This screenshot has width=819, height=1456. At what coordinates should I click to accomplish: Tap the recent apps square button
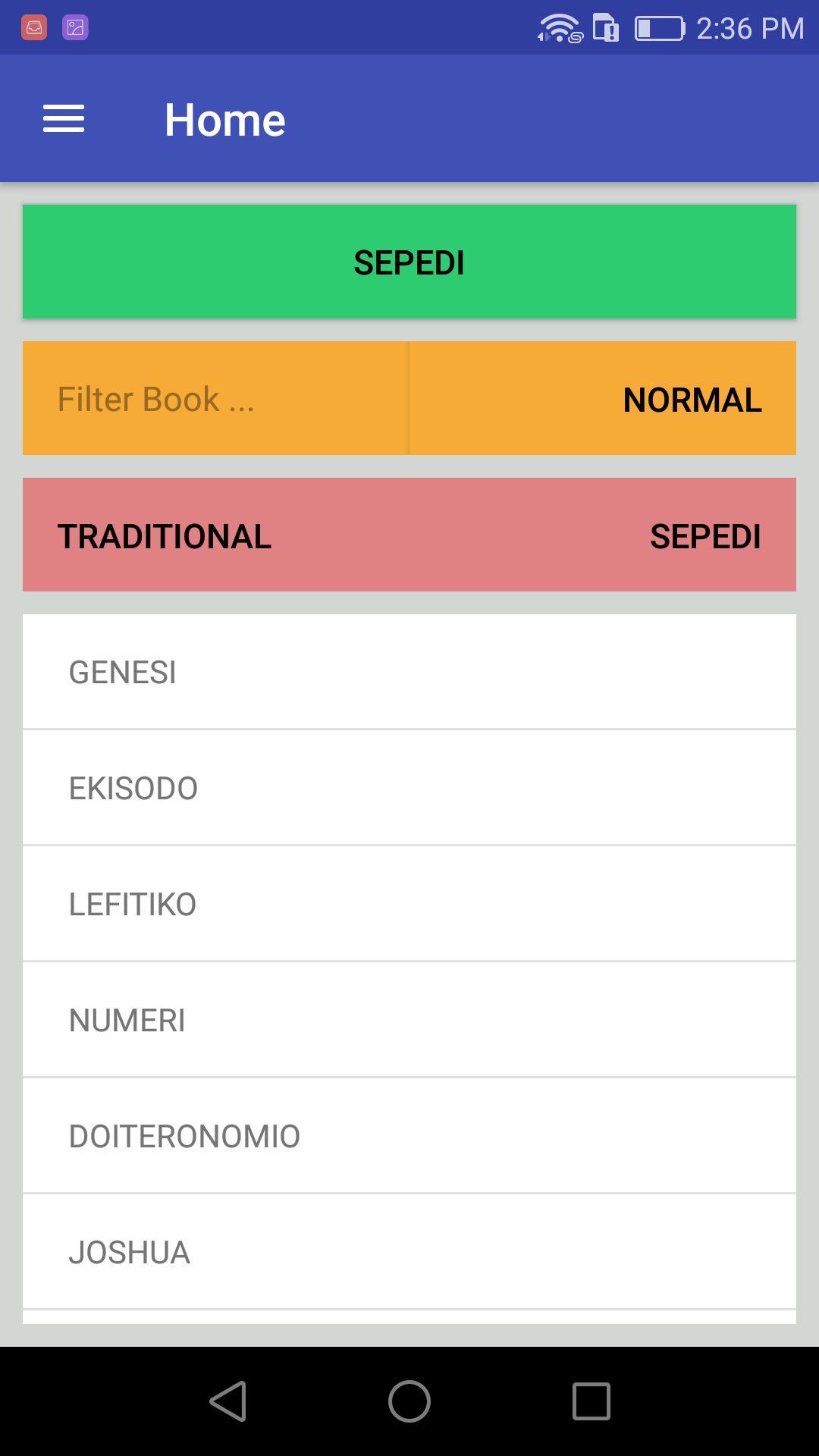591,1401
